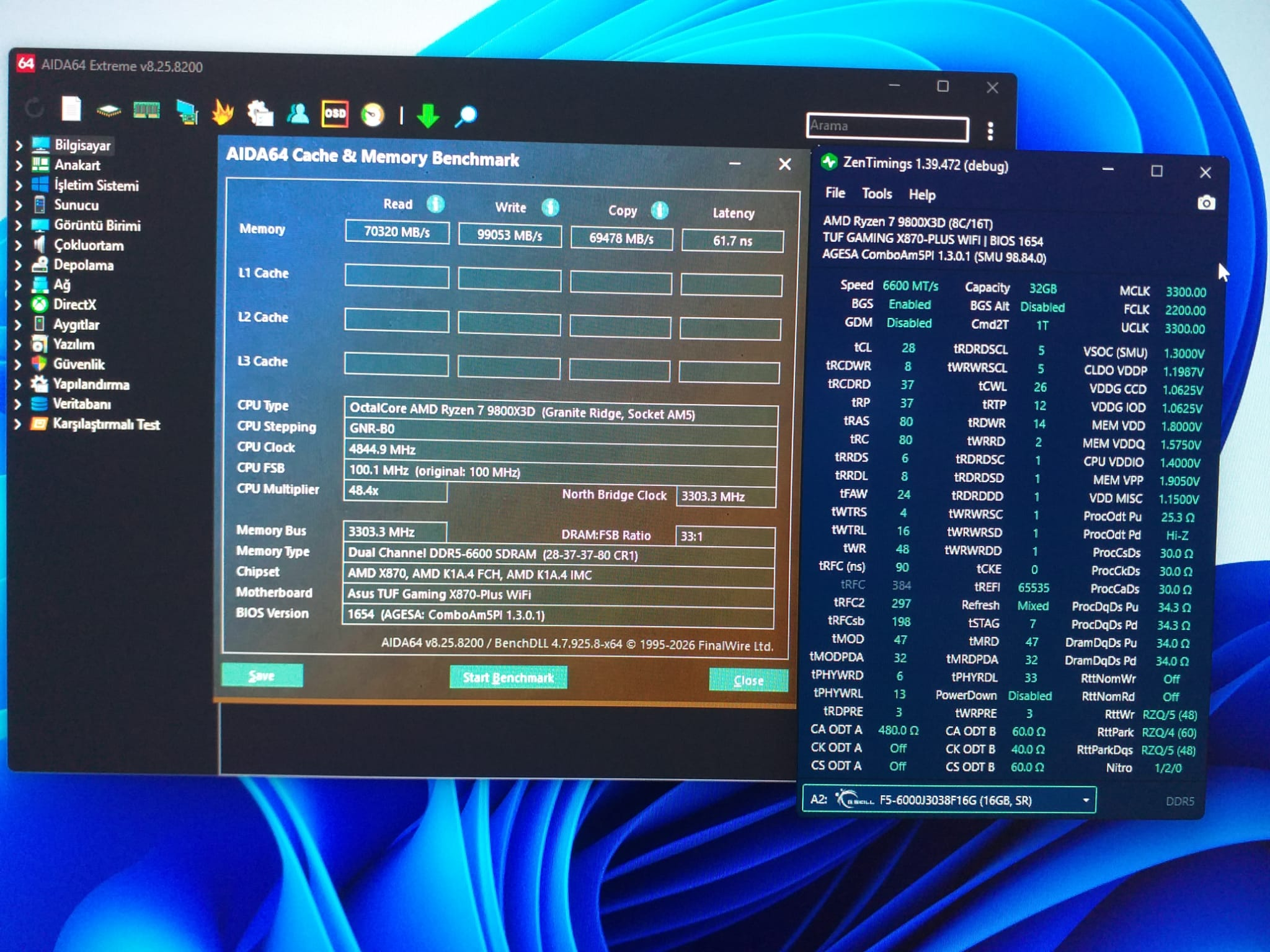1270x952 pixels.
Task: Expand the Ağ tree node
Action: pos(19,284)
